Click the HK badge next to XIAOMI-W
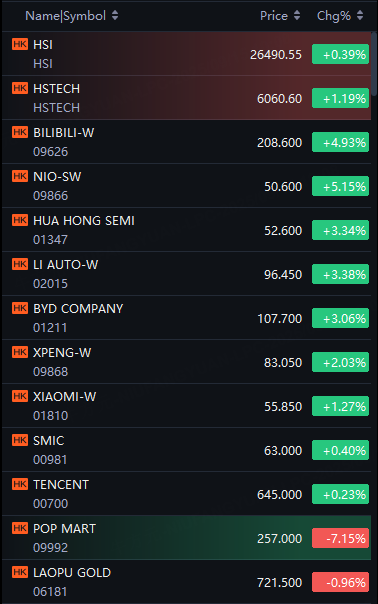 coord(20,396)
